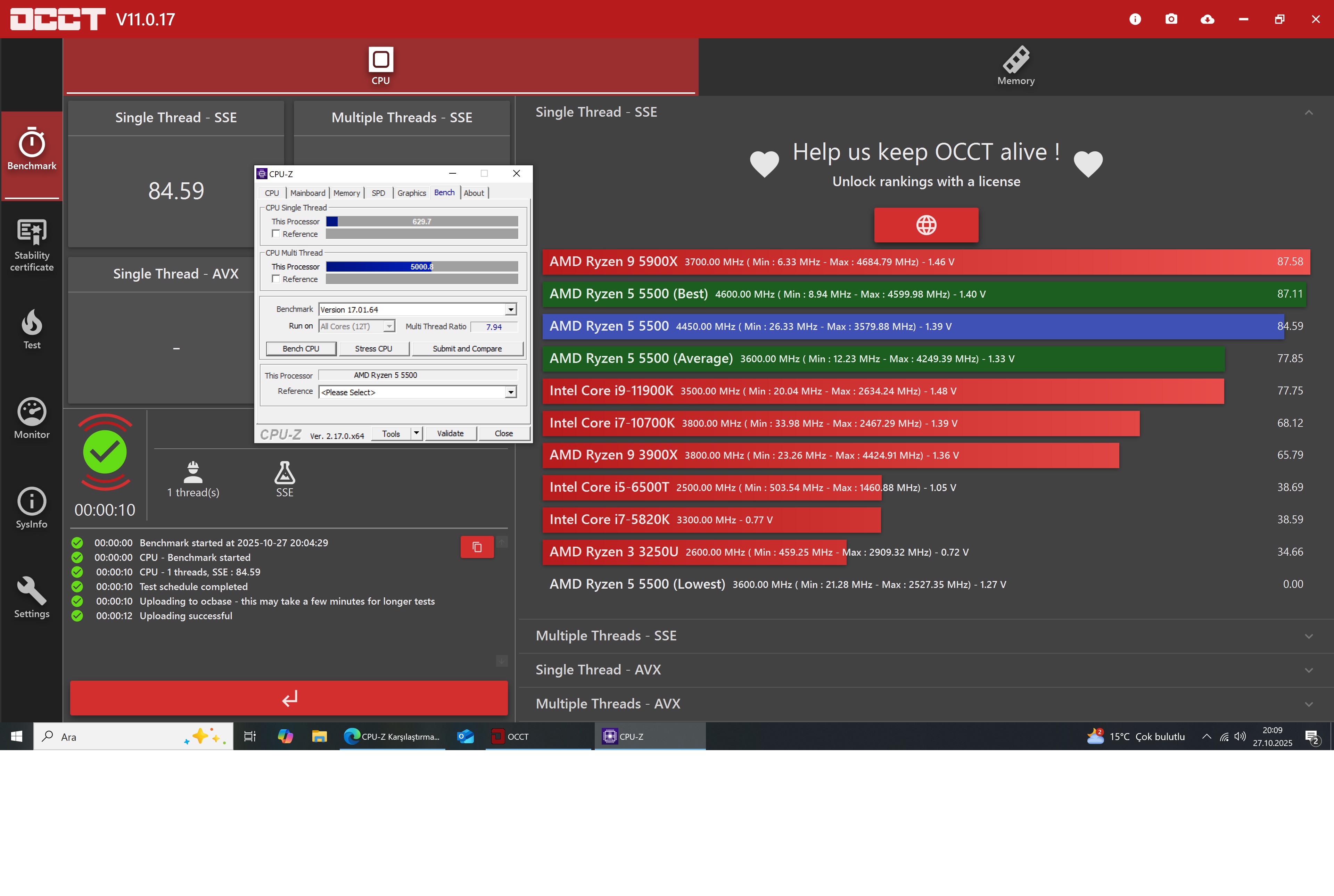
Task: Open the Mainboard tab in CPU-Z
Action: [307, 193]
